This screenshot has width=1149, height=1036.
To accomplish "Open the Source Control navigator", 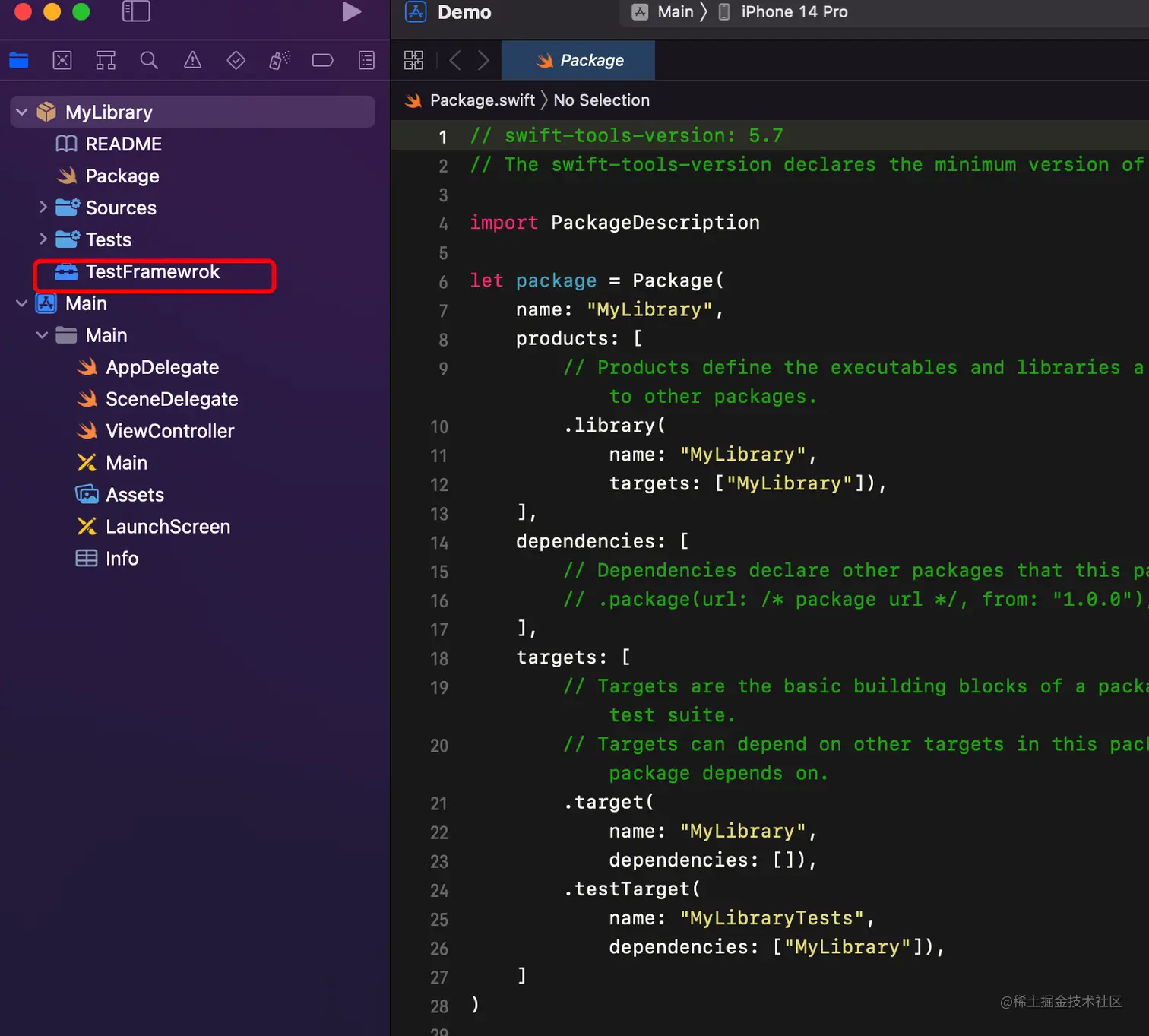I will 62,60.
